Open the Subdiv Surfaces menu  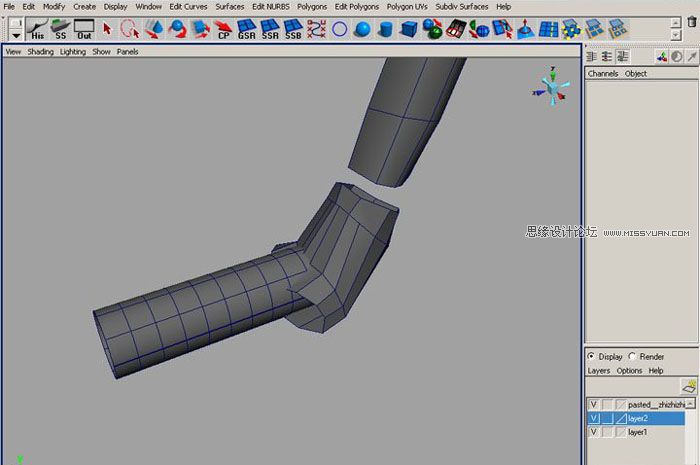tap(462, 6)
